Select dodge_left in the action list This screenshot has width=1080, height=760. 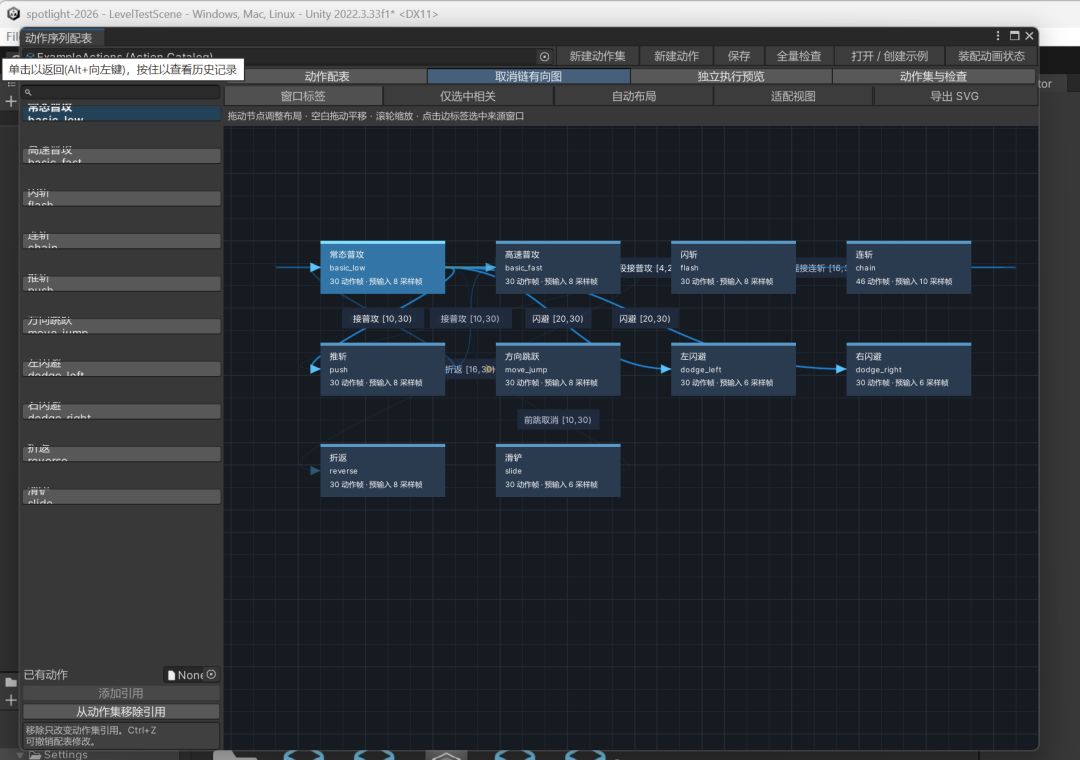pos(121,369)
